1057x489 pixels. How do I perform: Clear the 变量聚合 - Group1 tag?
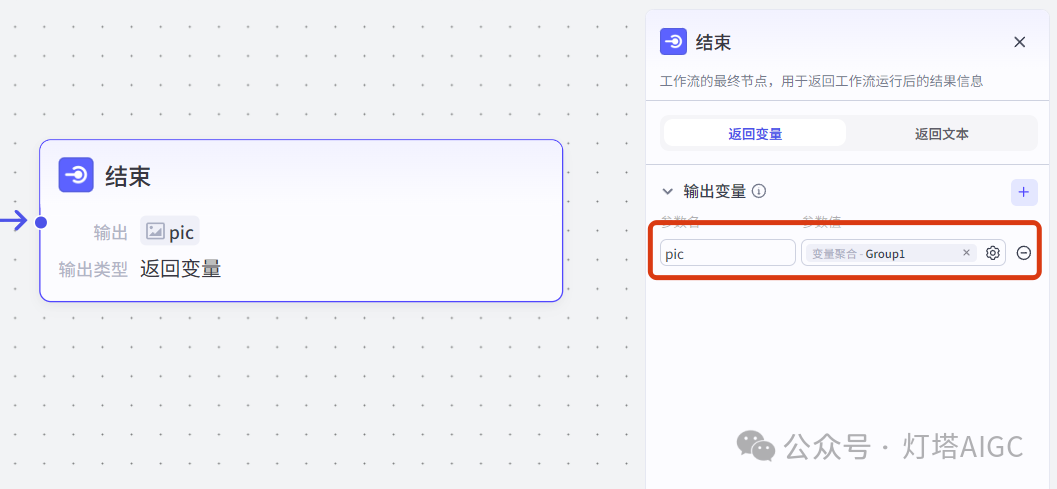966,252
